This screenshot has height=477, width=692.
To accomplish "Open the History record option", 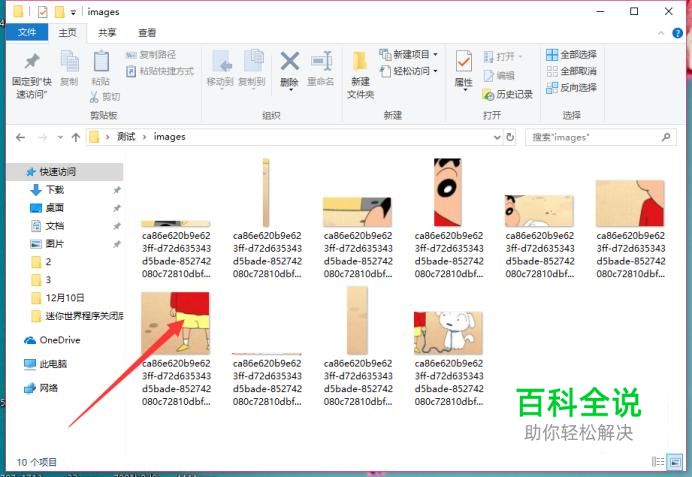I will [x=508, y=94].
